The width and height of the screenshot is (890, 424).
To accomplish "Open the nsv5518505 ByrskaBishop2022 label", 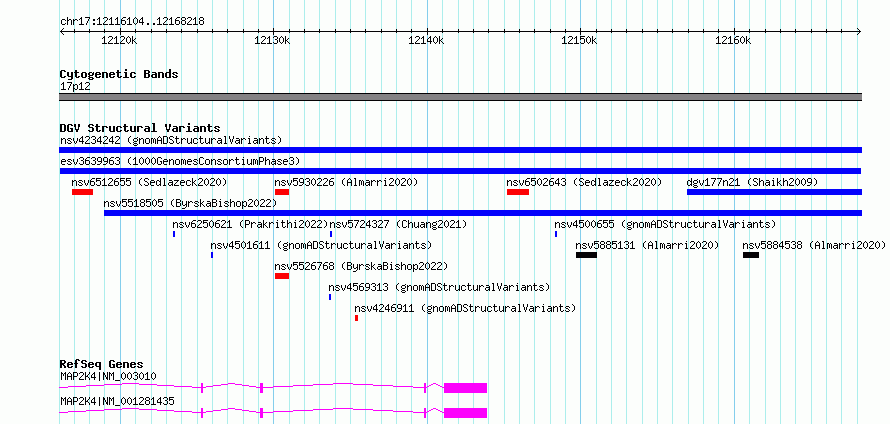I will [190, 203].
